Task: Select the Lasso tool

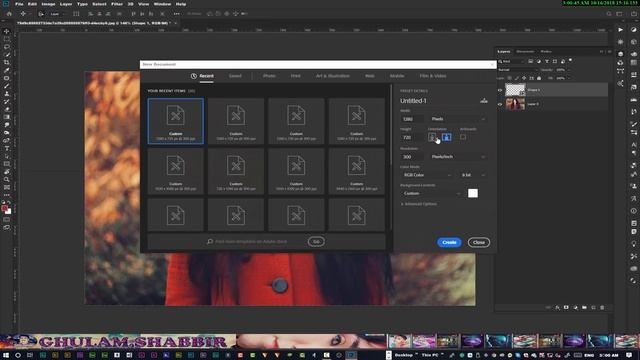Action: click(7, 47)
